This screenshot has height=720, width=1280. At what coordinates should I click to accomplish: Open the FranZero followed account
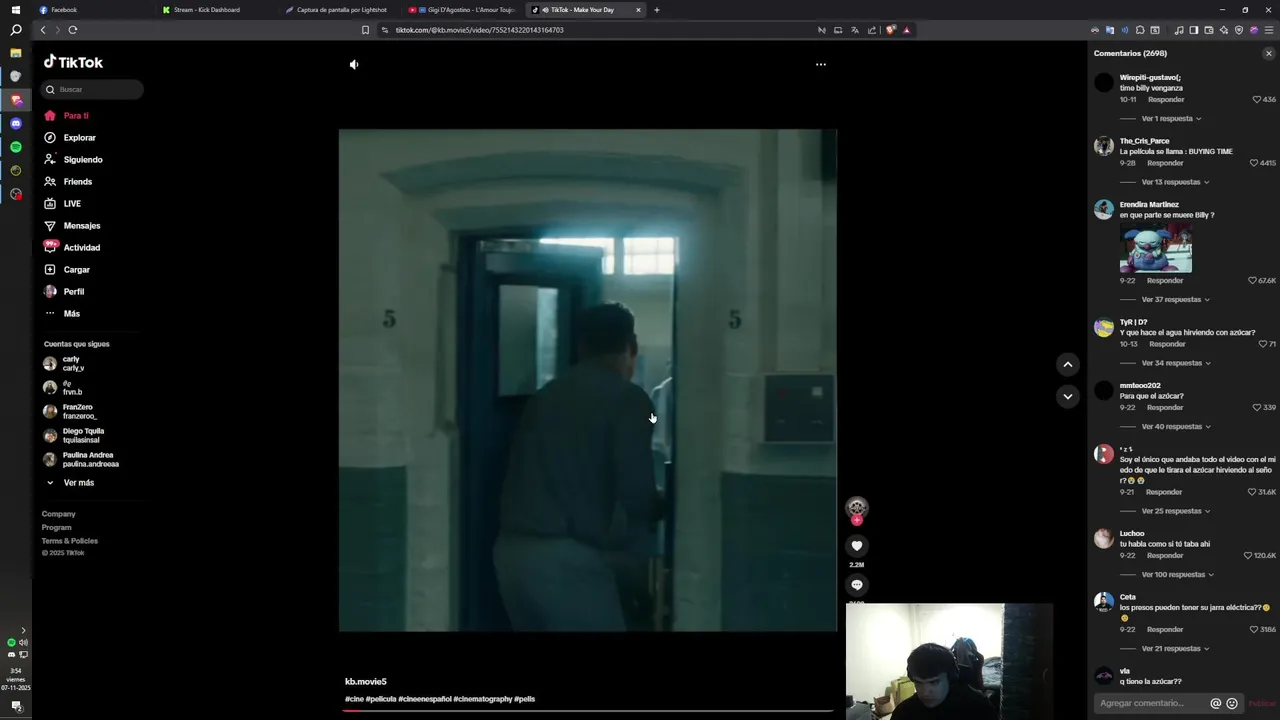coord(70,411)
